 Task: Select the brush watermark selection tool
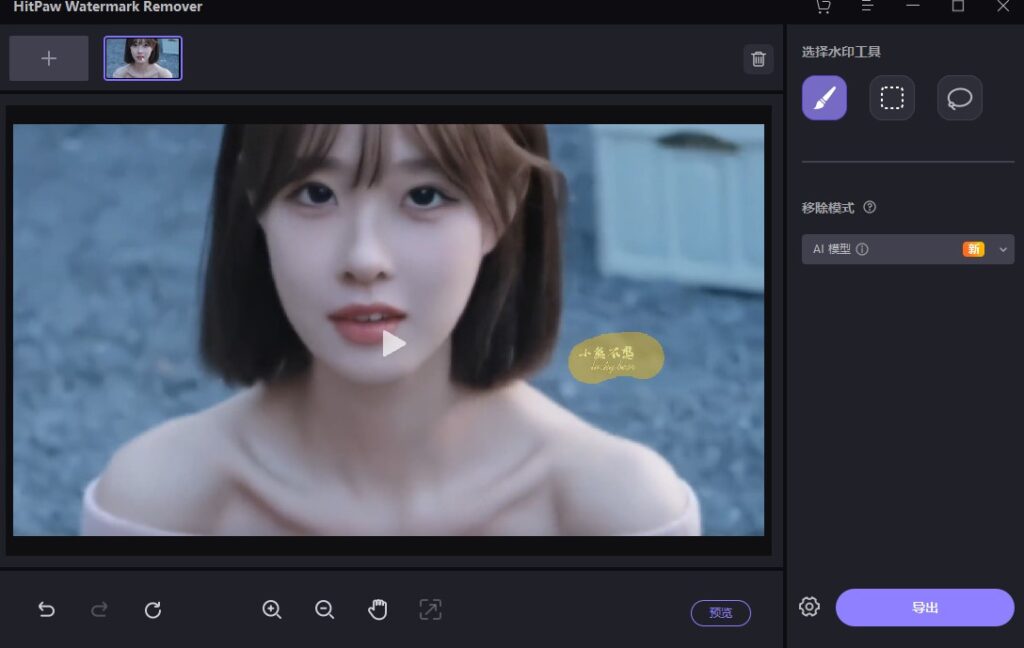point(823,97)
